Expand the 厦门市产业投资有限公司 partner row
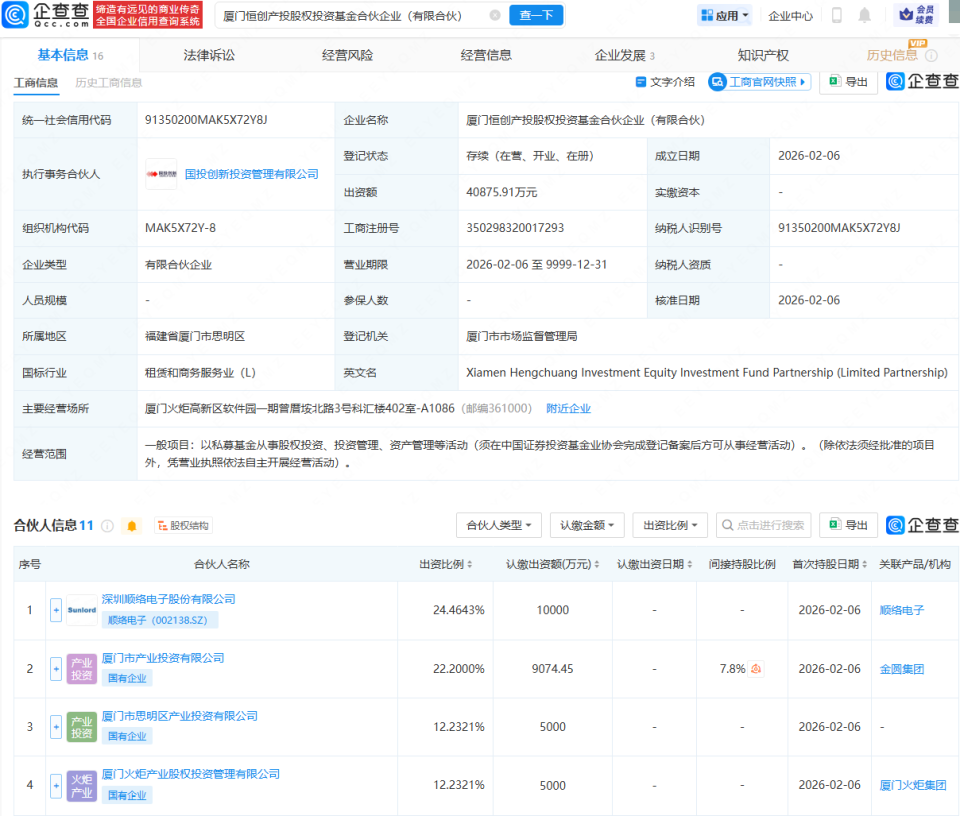Viewport: 960px width, 816px height. point(56,669)
